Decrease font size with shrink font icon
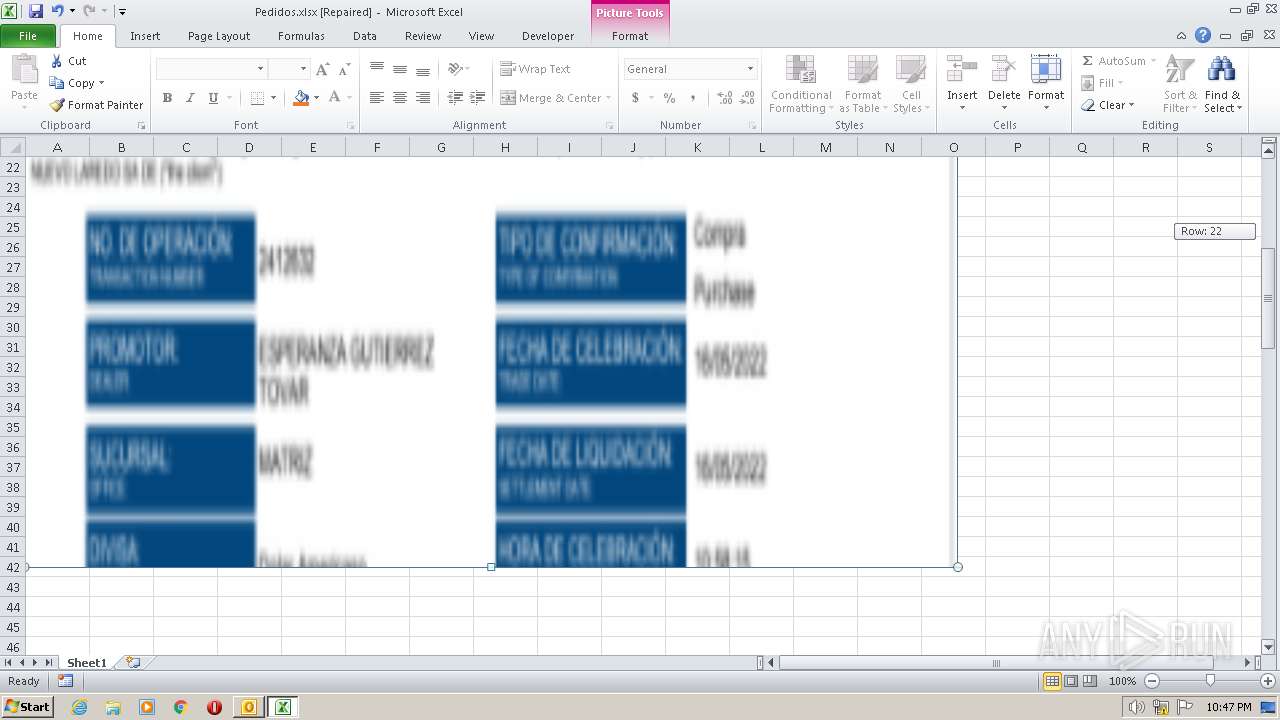Image resolution: width=1280 pixels, height=720 pixels. tap(344, 69)
